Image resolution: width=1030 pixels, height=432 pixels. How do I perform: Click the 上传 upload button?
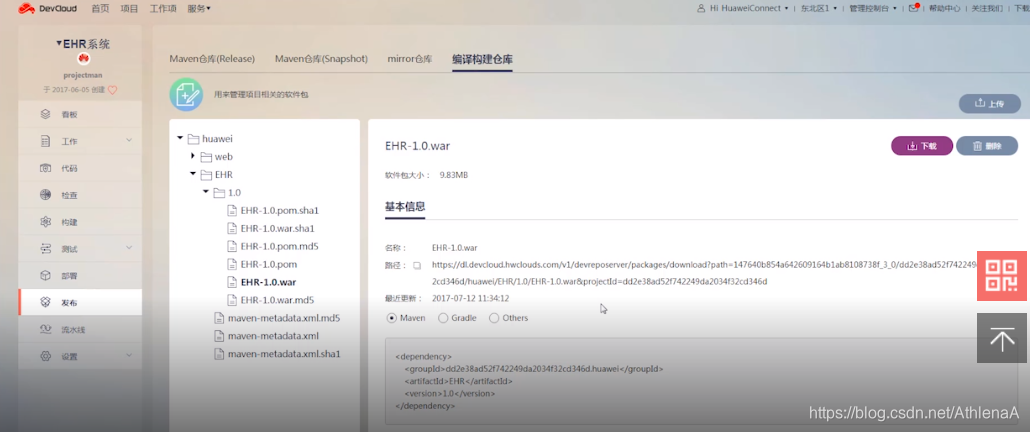[989, 103]
